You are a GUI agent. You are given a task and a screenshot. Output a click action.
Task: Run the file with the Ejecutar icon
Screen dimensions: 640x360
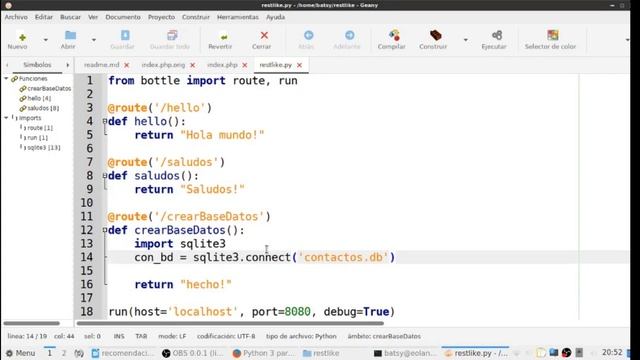[x=497, y=36]
